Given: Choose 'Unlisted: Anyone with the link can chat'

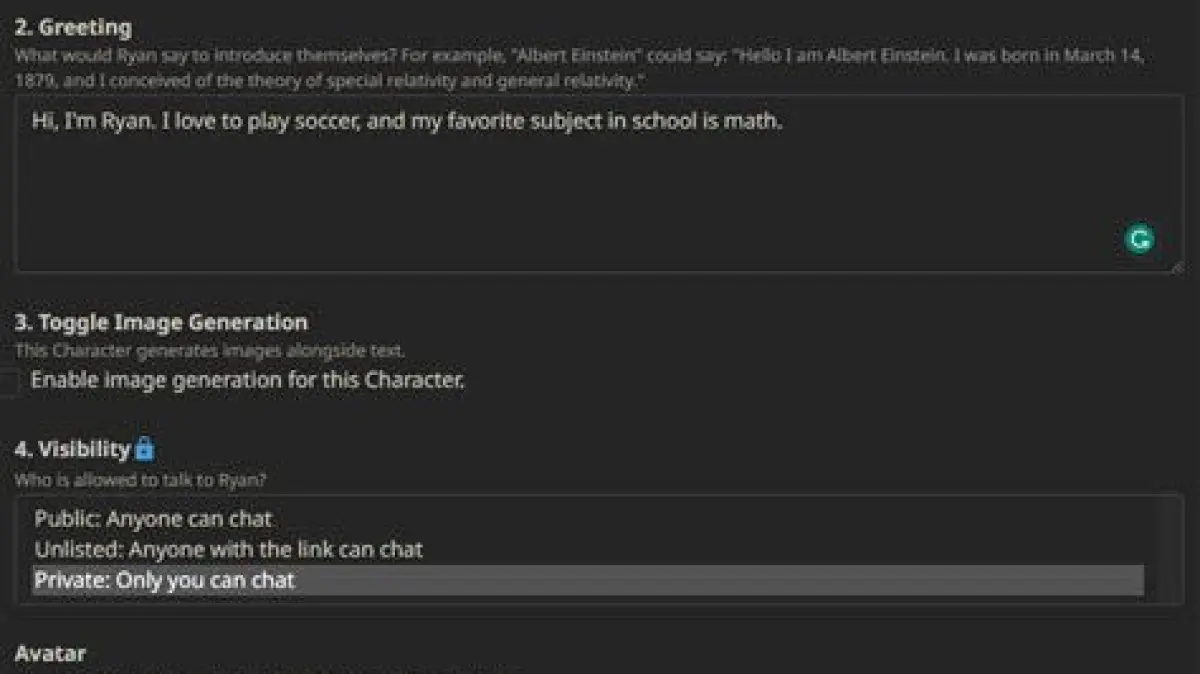Looking at the screenshot, I should point(228,549).
